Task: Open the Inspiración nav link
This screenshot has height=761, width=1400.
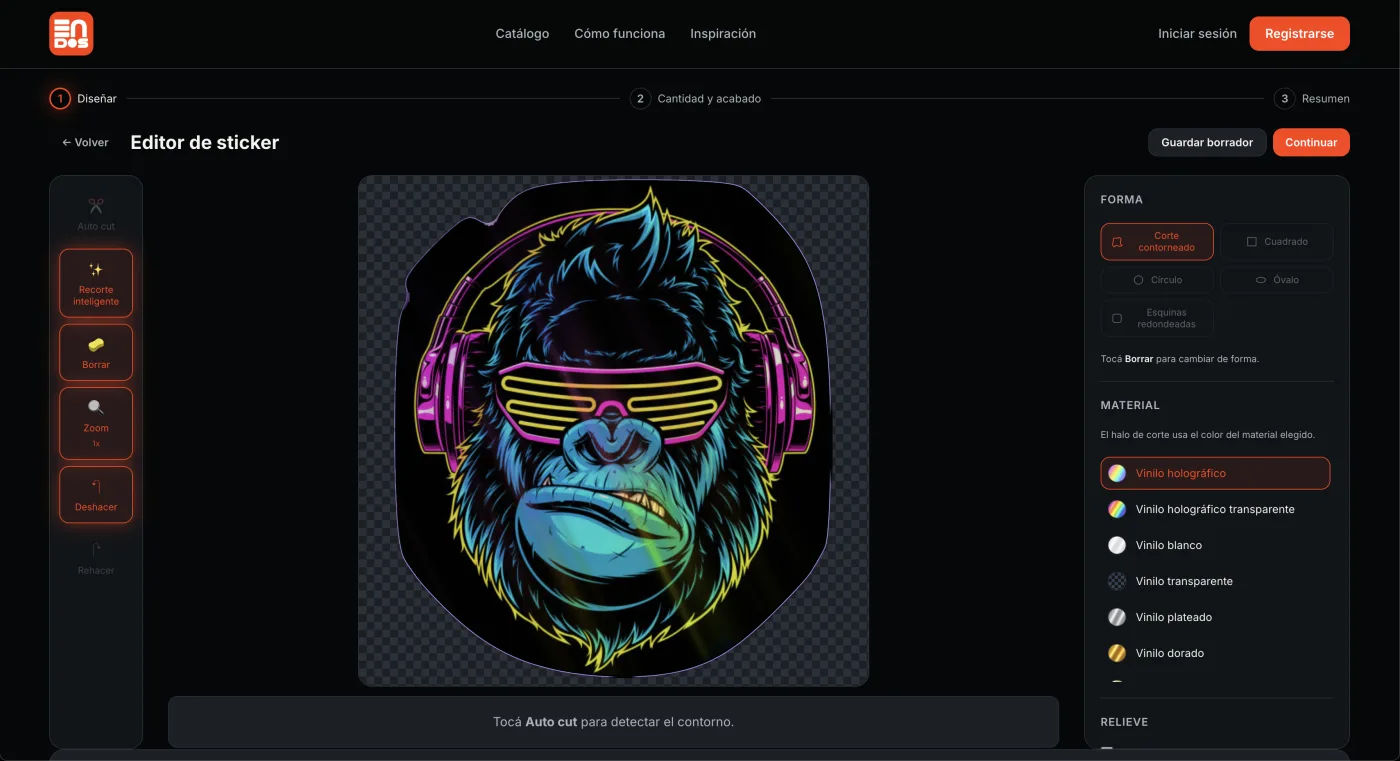Action: 723,34
